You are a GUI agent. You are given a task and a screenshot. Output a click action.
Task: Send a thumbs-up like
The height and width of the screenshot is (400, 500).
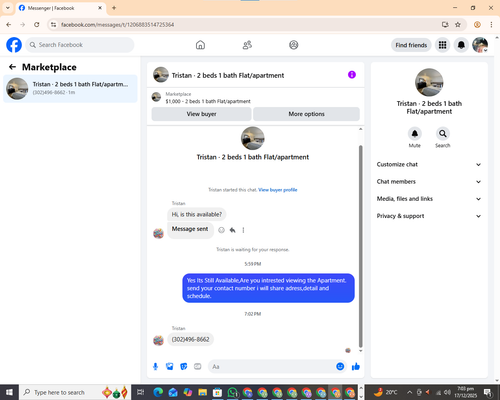pos(356,367)
